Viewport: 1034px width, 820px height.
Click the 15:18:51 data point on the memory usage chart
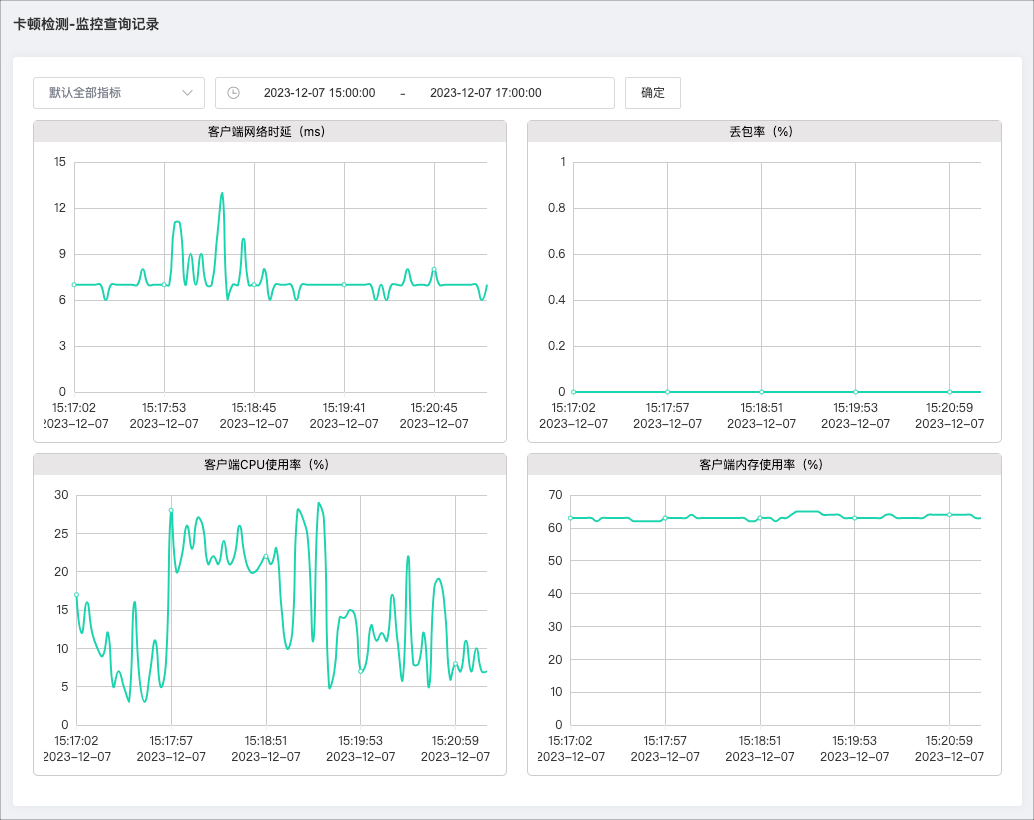point(760,518)
